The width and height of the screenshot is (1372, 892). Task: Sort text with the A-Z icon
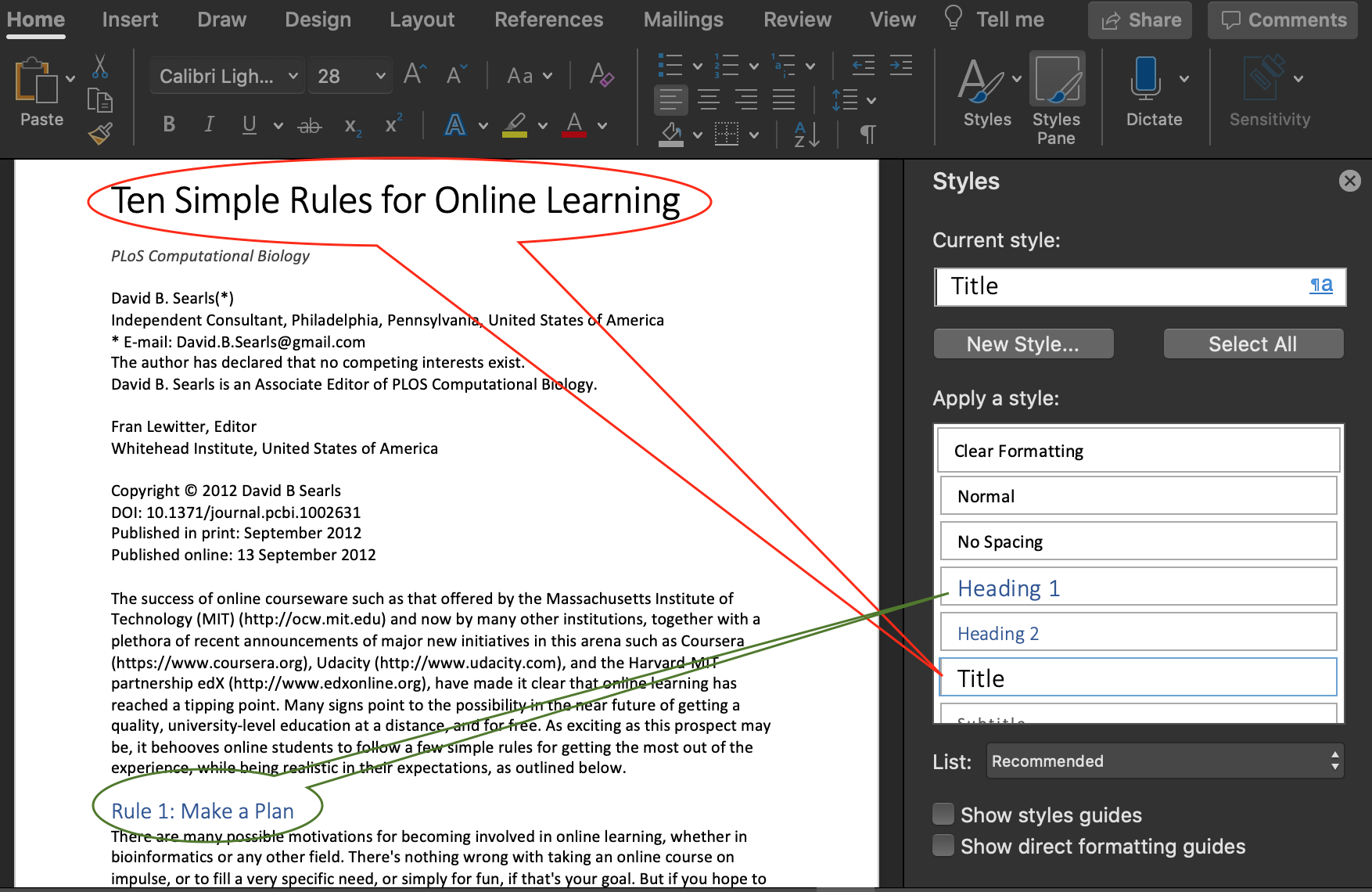pyautogui.click(x=806, y=135)
